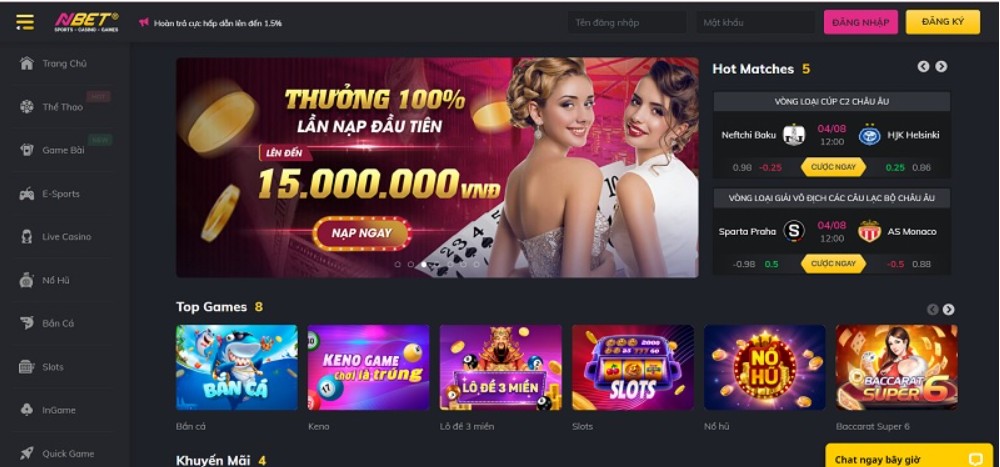This screenshot has width=1000, height=467.
Task: Click the Đăng Nhập button
Action: point(860,22)
